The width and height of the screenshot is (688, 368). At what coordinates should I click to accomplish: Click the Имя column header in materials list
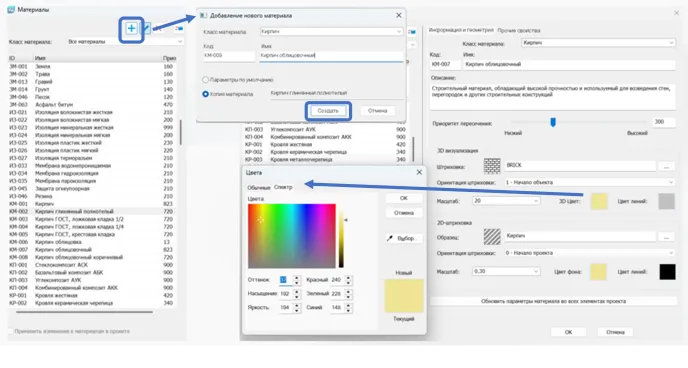(x=97, y=58)
